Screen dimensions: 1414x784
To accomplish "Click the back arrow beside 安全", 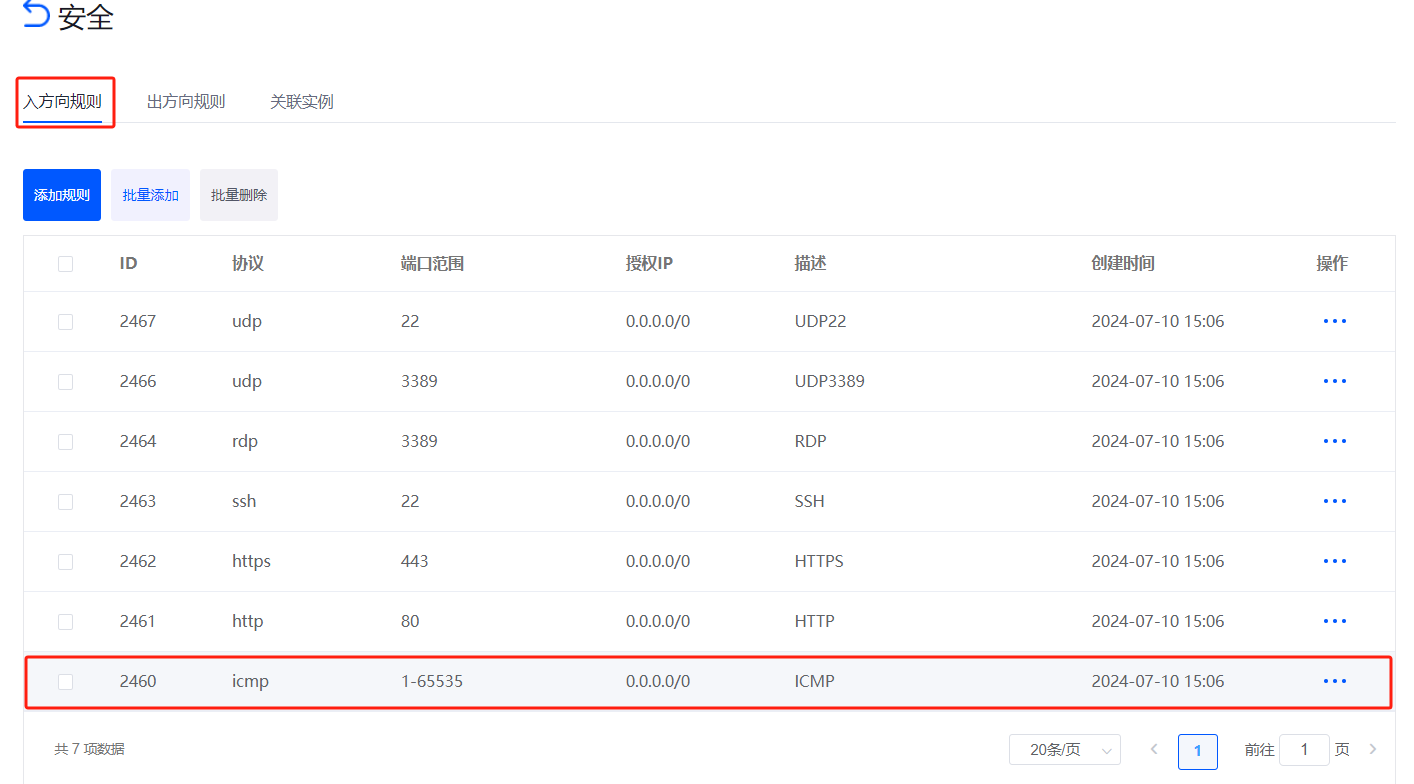I will coord(36,13).
